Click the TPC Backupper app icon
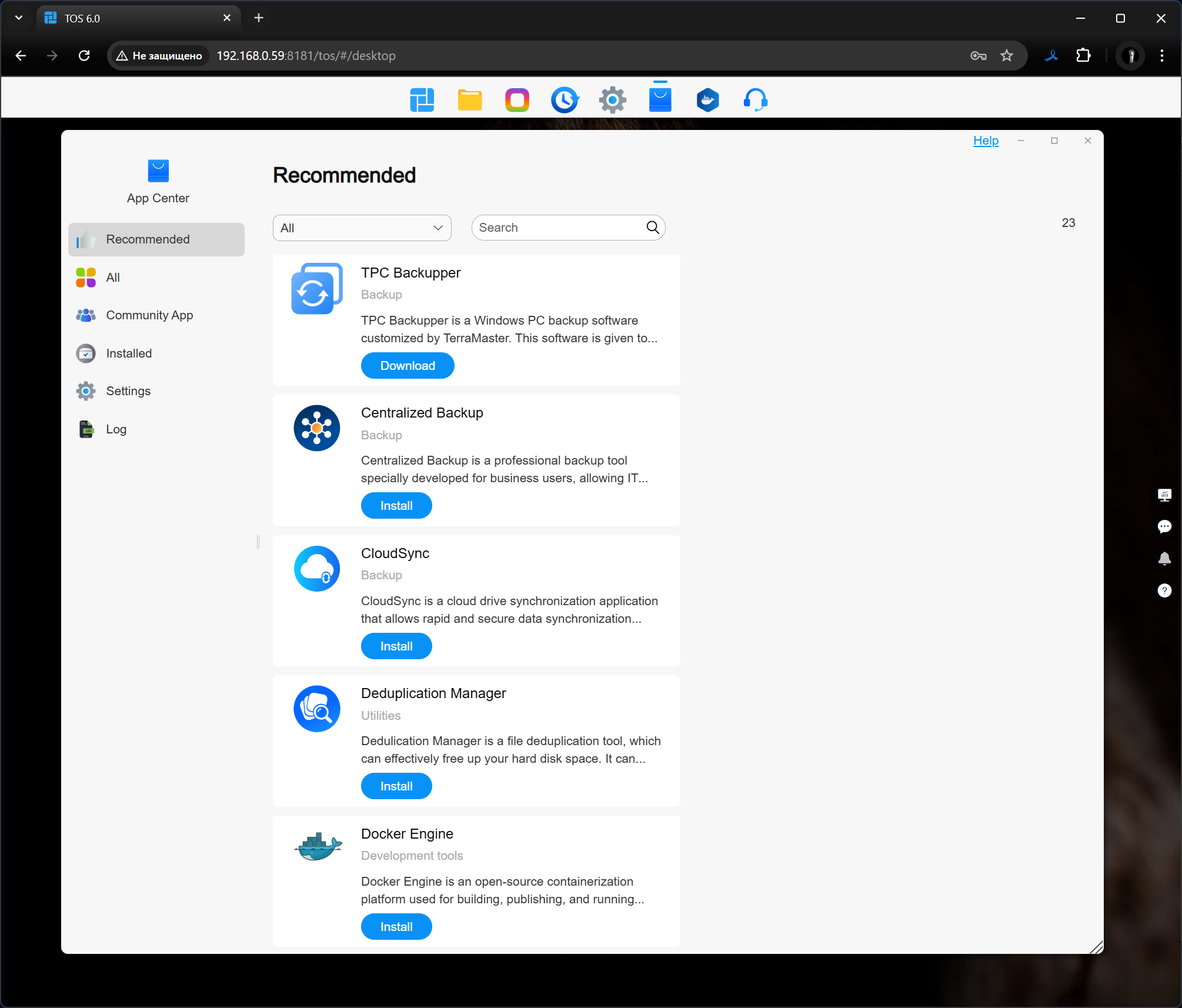This screenshot has height=1008, width=1182. (317, 289)
